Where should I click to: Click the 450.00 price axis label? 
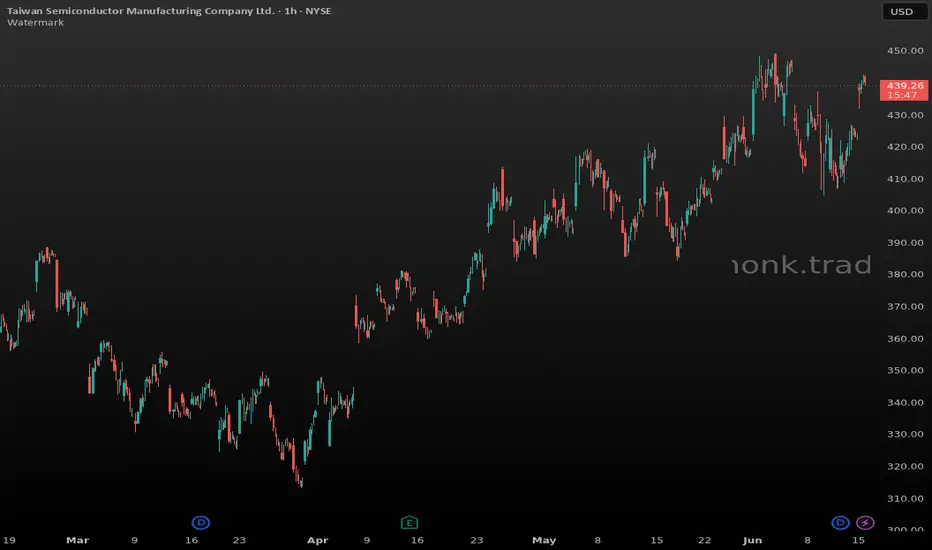point(905,51)
